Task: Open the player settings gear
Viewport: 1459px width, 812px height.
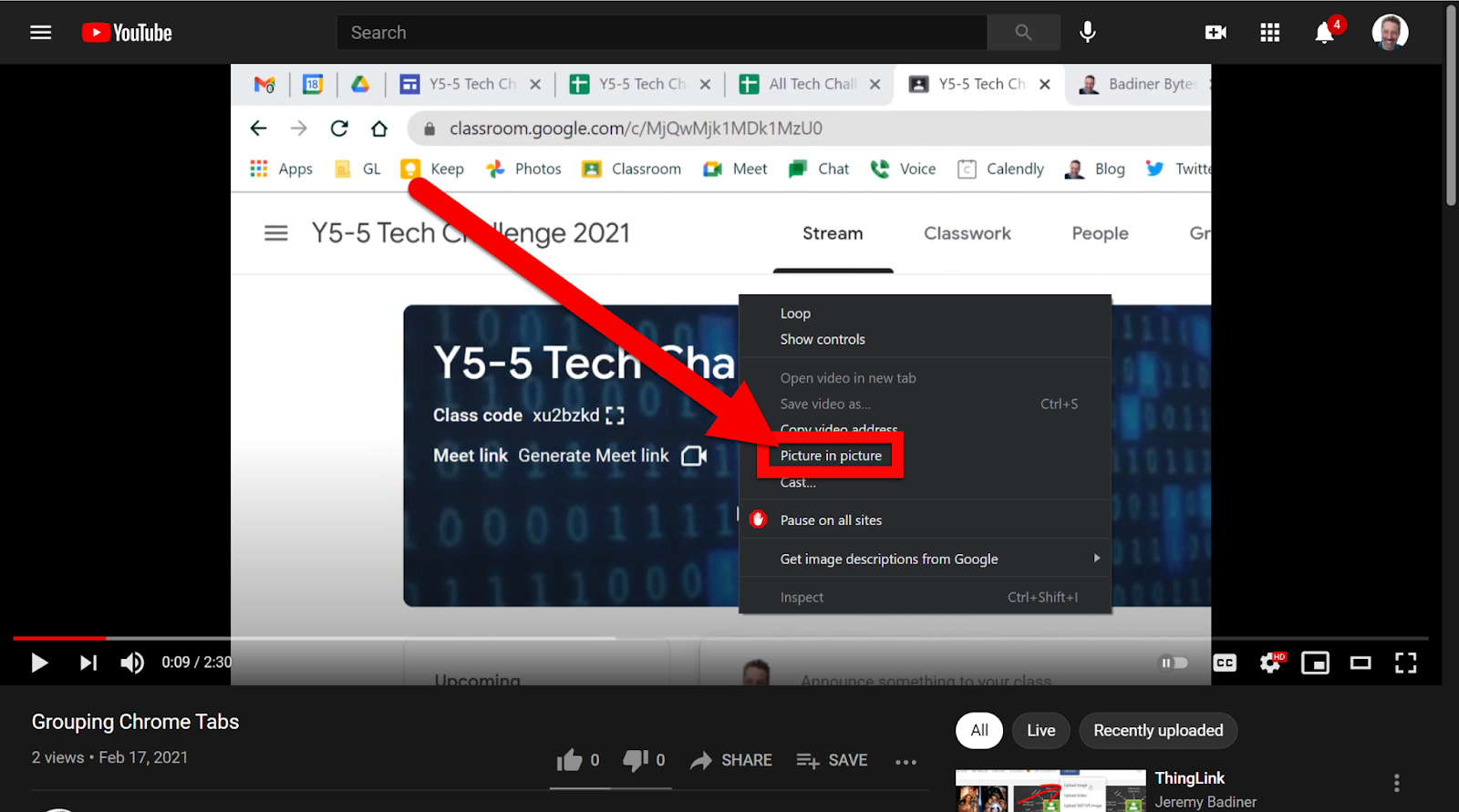Action: (x=1270, y=663)
